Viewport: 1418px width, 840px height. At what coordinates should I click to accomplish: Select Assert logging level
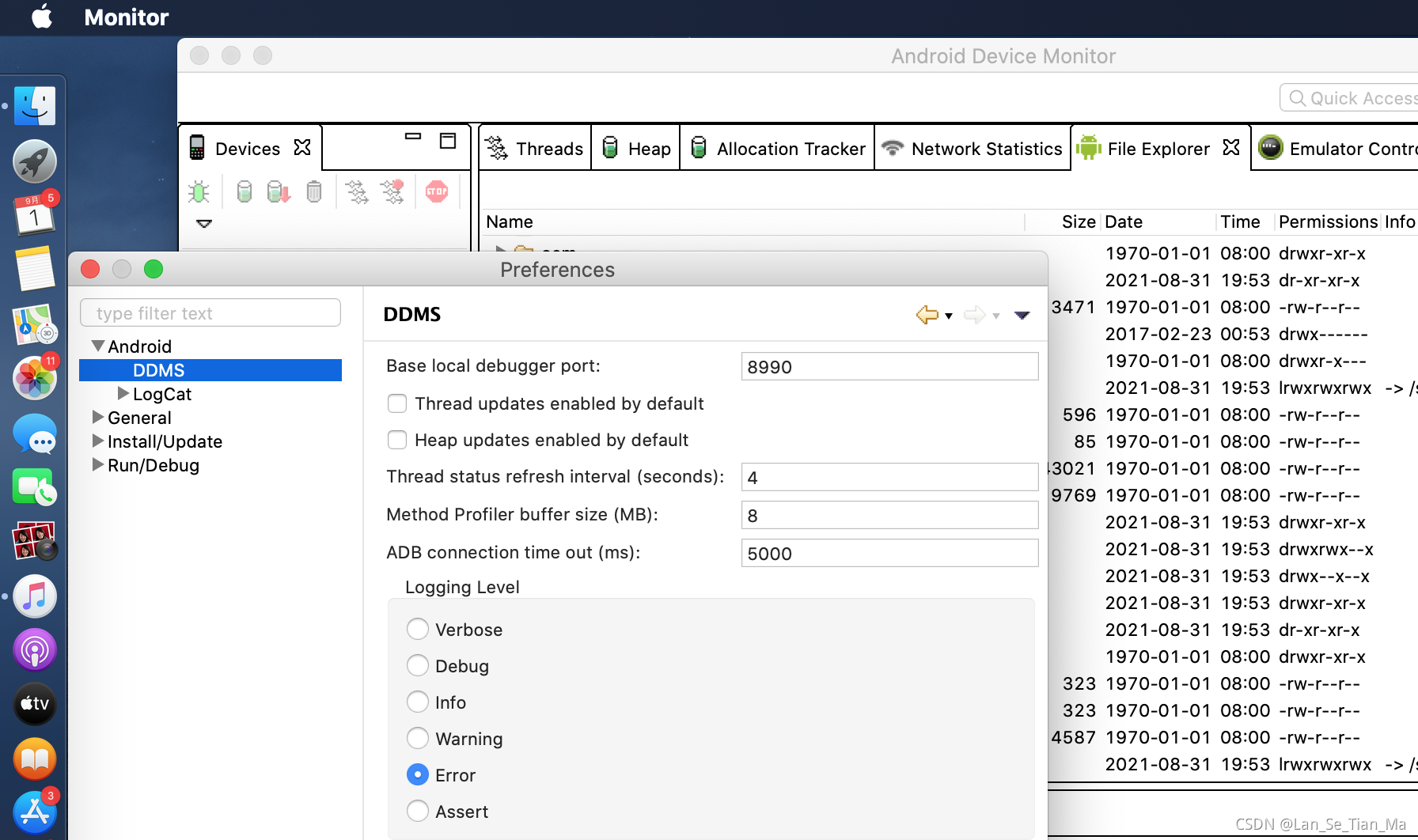(418, 812)
